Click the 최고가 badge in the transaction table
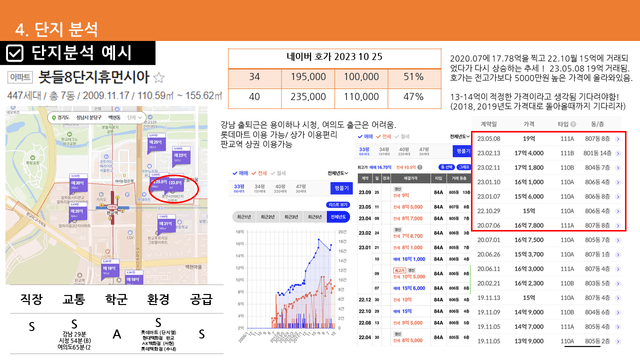640x360 pixels. click(x=399, y=271)
